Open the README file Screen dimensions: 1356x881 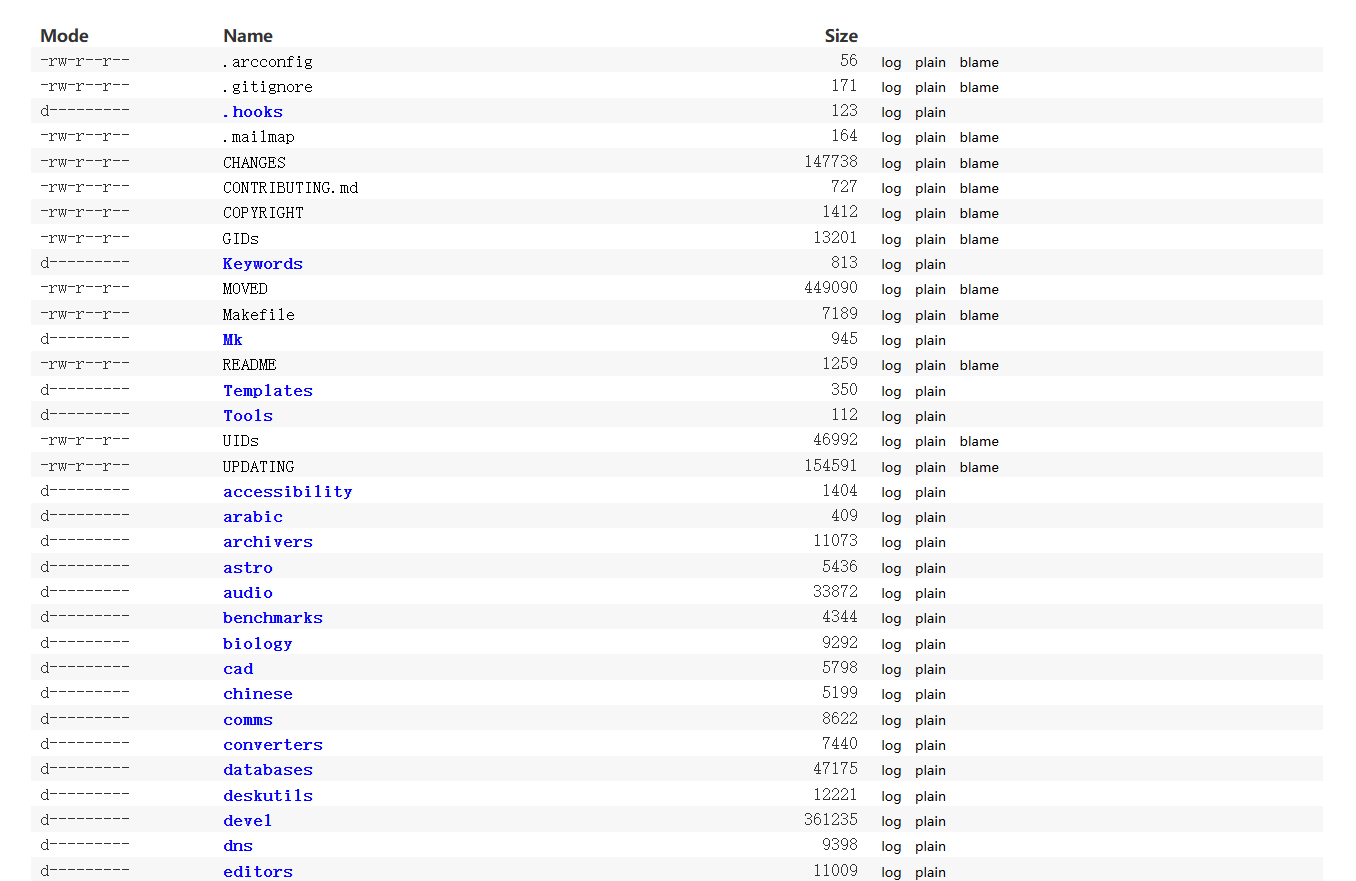coord(249,365)
